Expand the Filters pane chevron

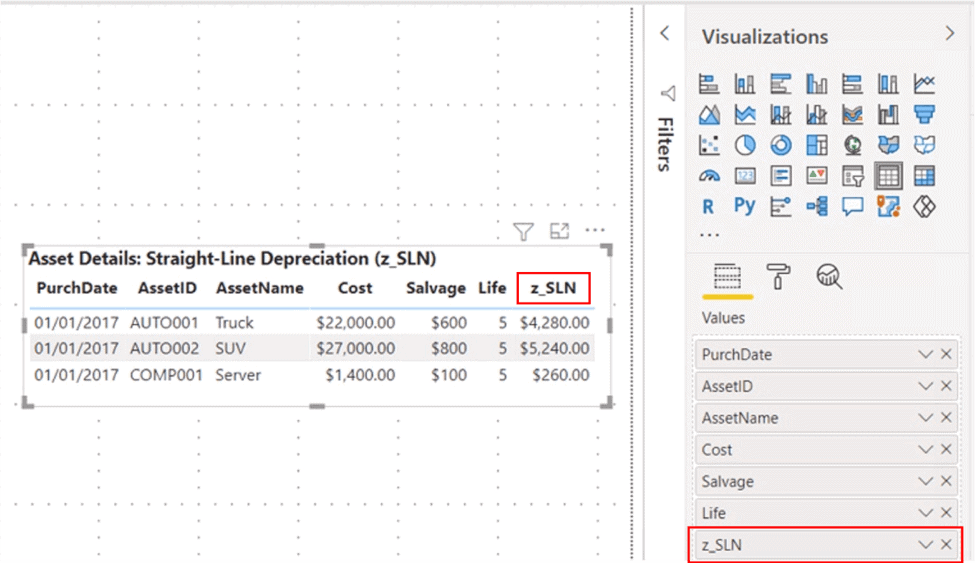[665, 33]
